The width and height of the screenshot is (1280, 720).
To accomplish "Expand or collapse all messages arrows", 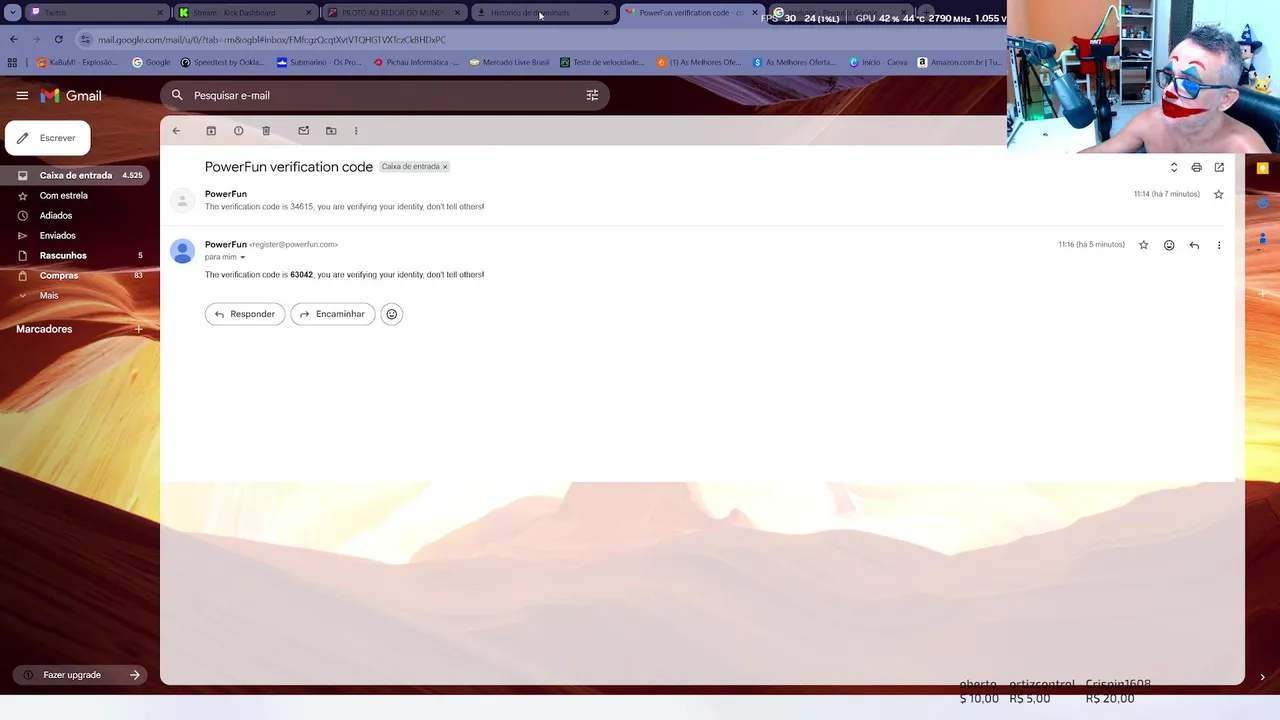I will 1174,167.
